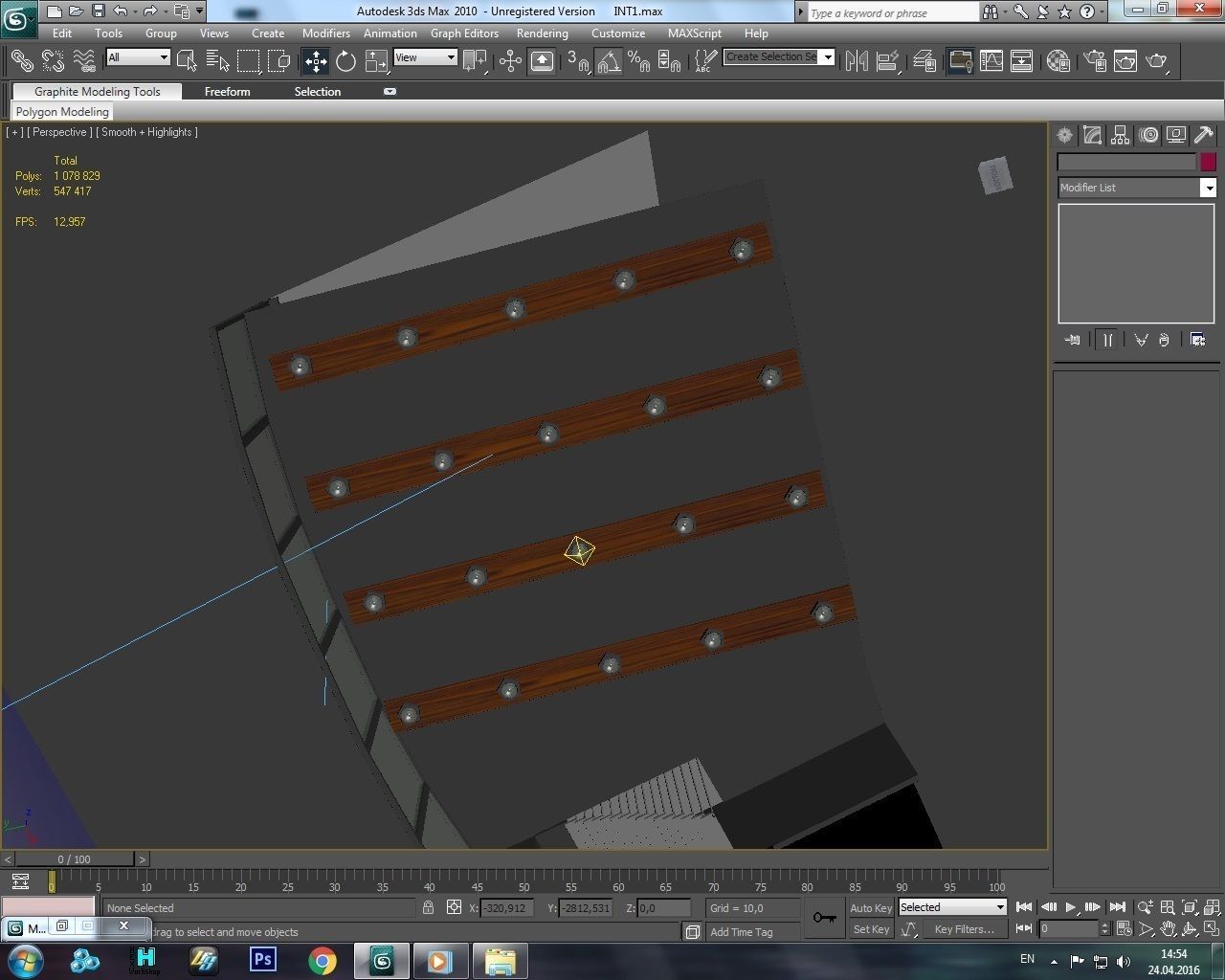Open Key Filters dialog button
This screenshot has width=1225, height=980.
[965, 929]
